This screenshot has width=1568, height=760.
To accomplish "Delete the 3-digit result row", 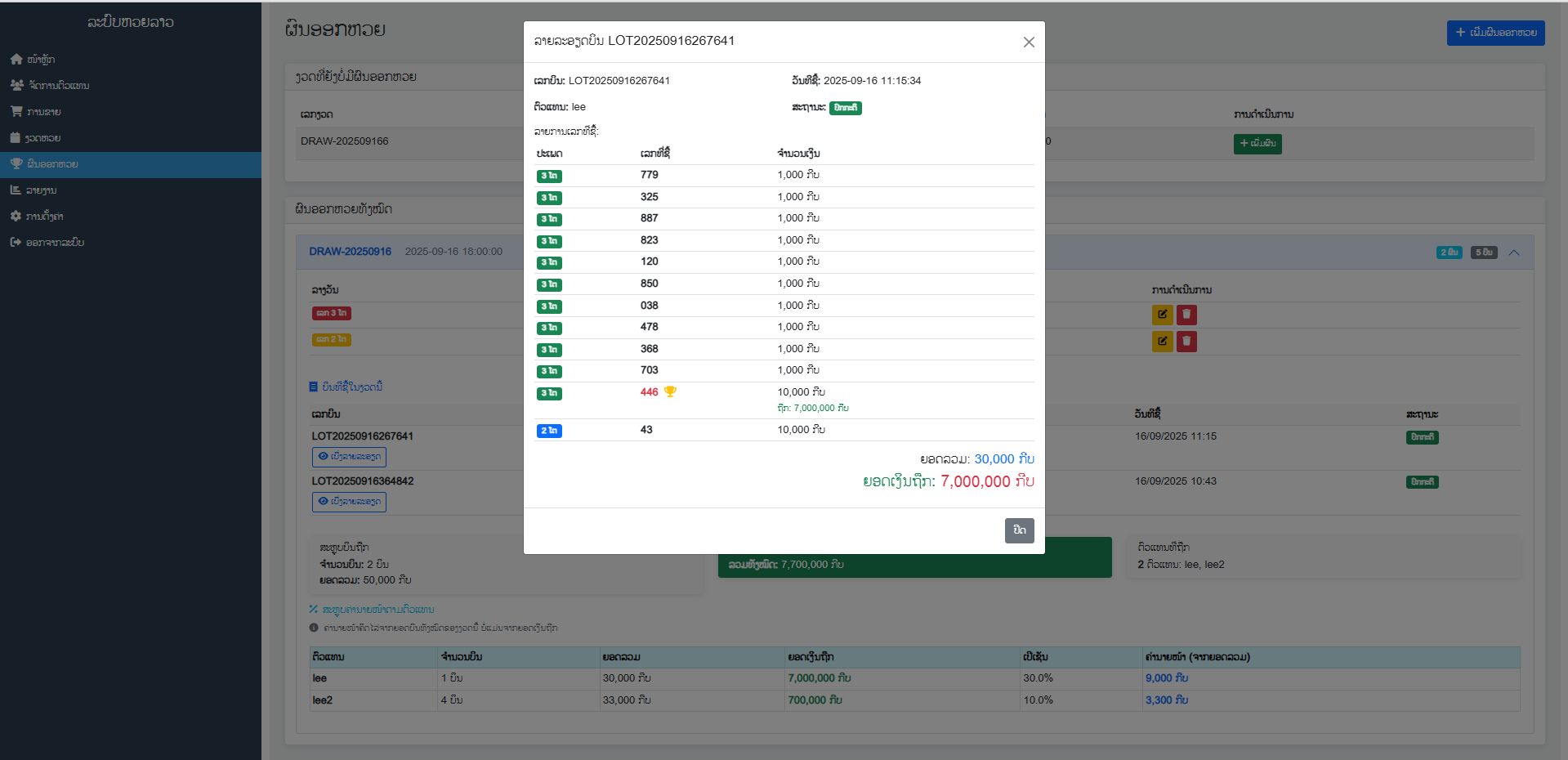I will tap(1186, 315).
